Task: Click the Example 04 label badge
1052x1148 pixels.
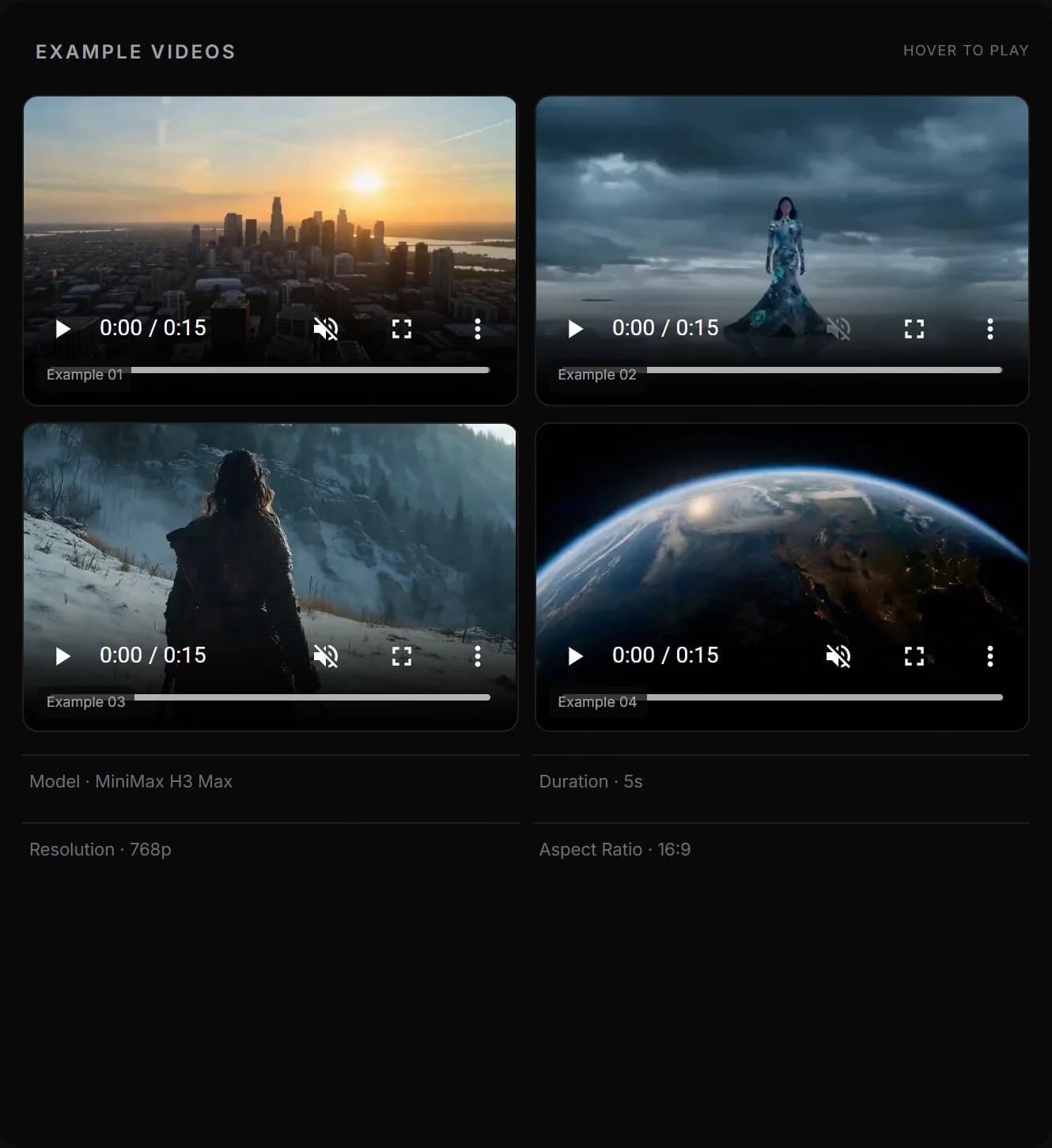Action: pos(597,702)
